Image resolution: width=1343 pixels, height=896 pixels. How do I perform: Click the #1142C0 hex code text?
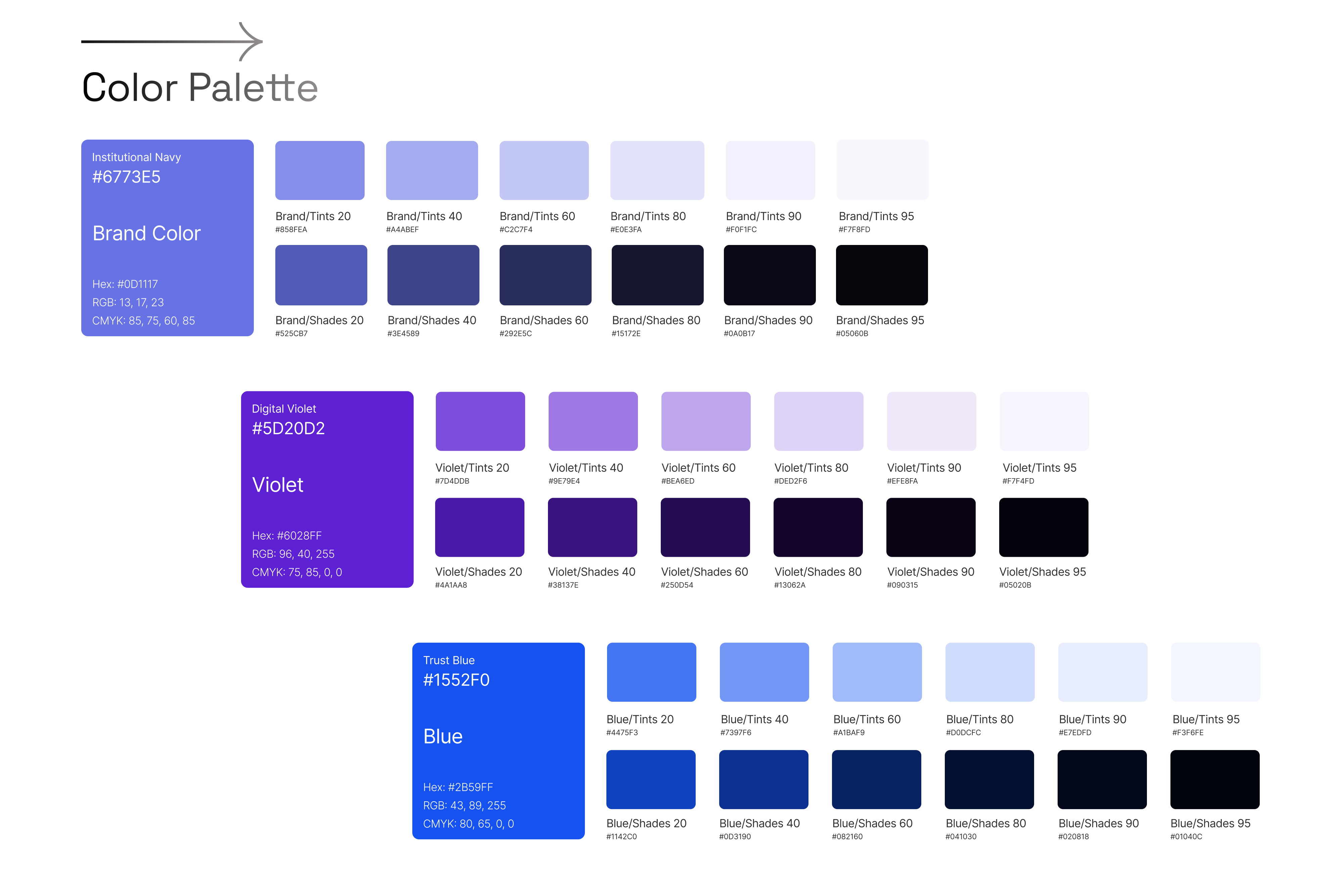point(621,837)
